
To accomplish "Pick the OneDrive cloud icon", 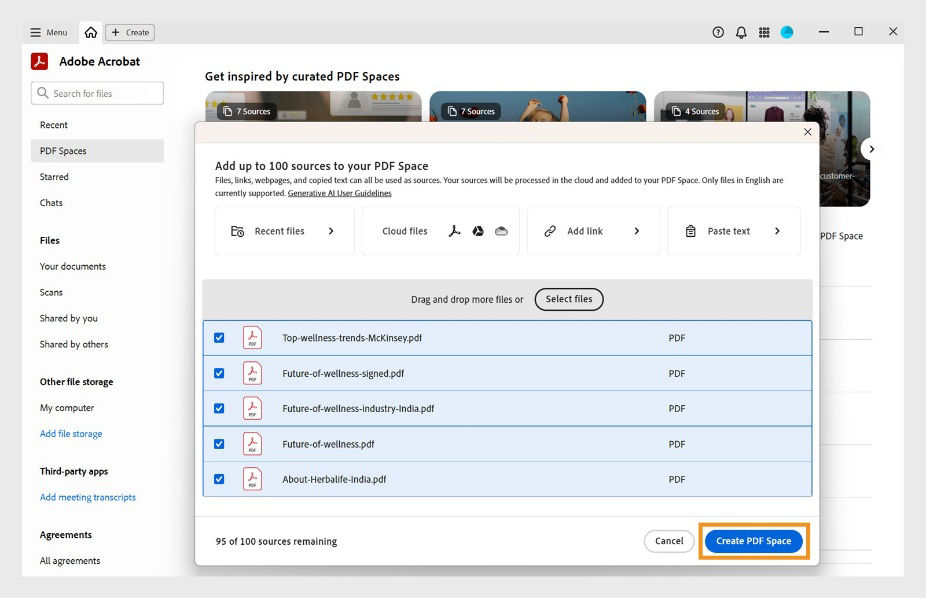I will [x=502, y=231].
